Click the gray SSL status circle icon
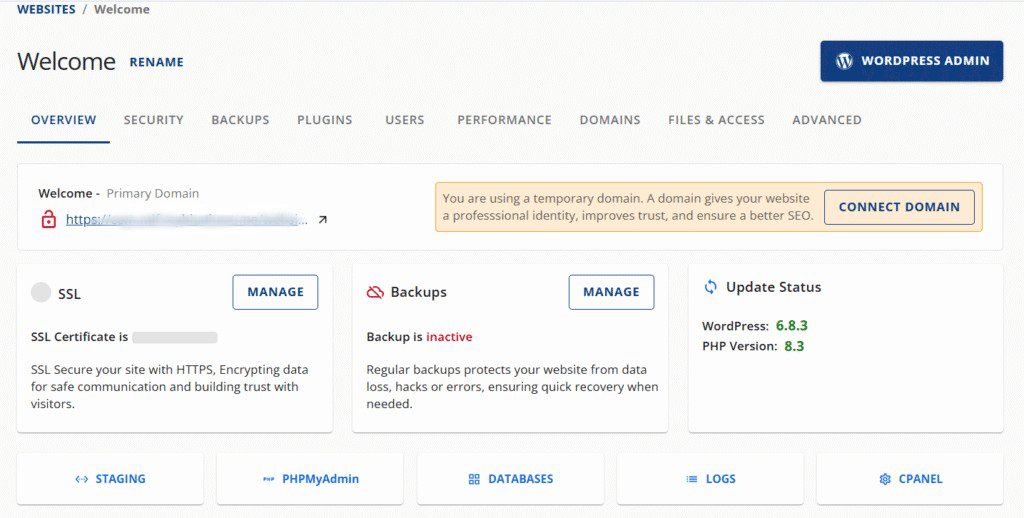This screenshot has width=1024, height=518. (41, 292)
